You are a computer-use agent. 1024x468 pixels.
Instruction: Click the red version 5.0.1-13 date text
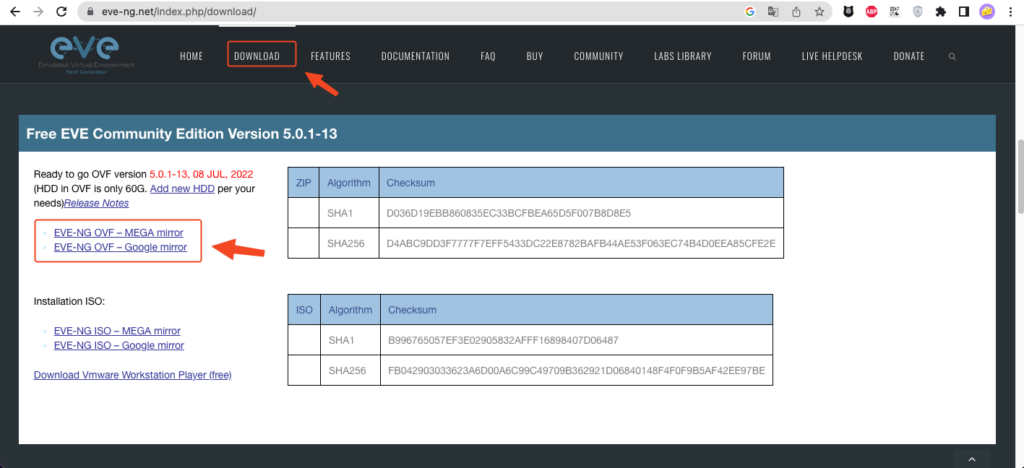coord(201,174)
